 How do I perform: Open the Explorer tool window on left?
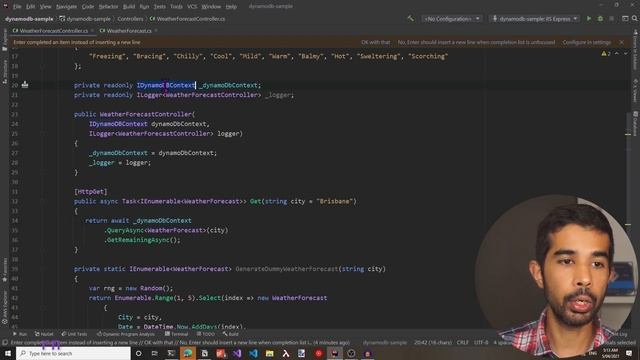[4, 40]
